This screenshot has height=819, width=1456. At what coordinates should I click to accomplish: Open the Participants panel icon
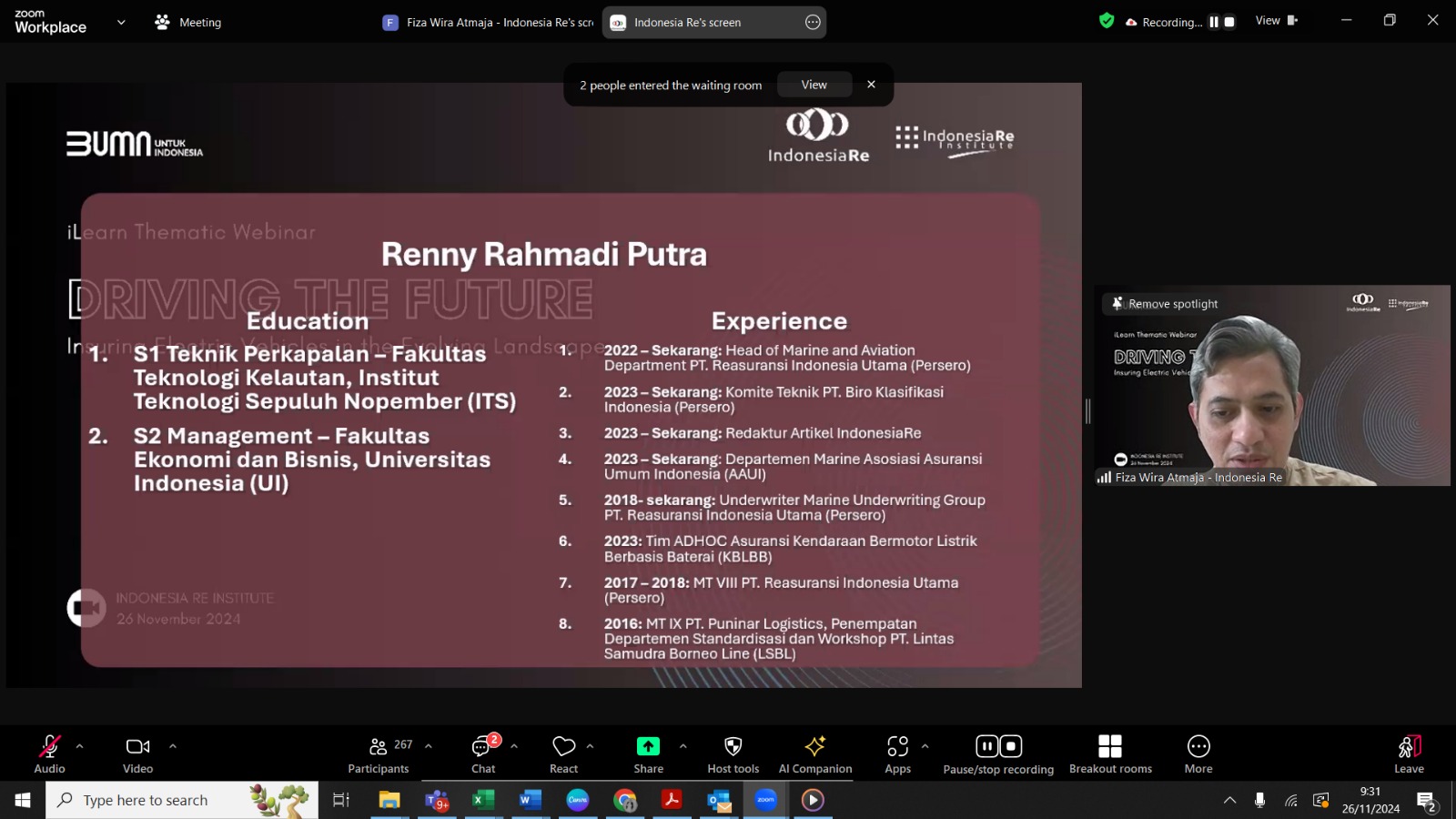378,746
